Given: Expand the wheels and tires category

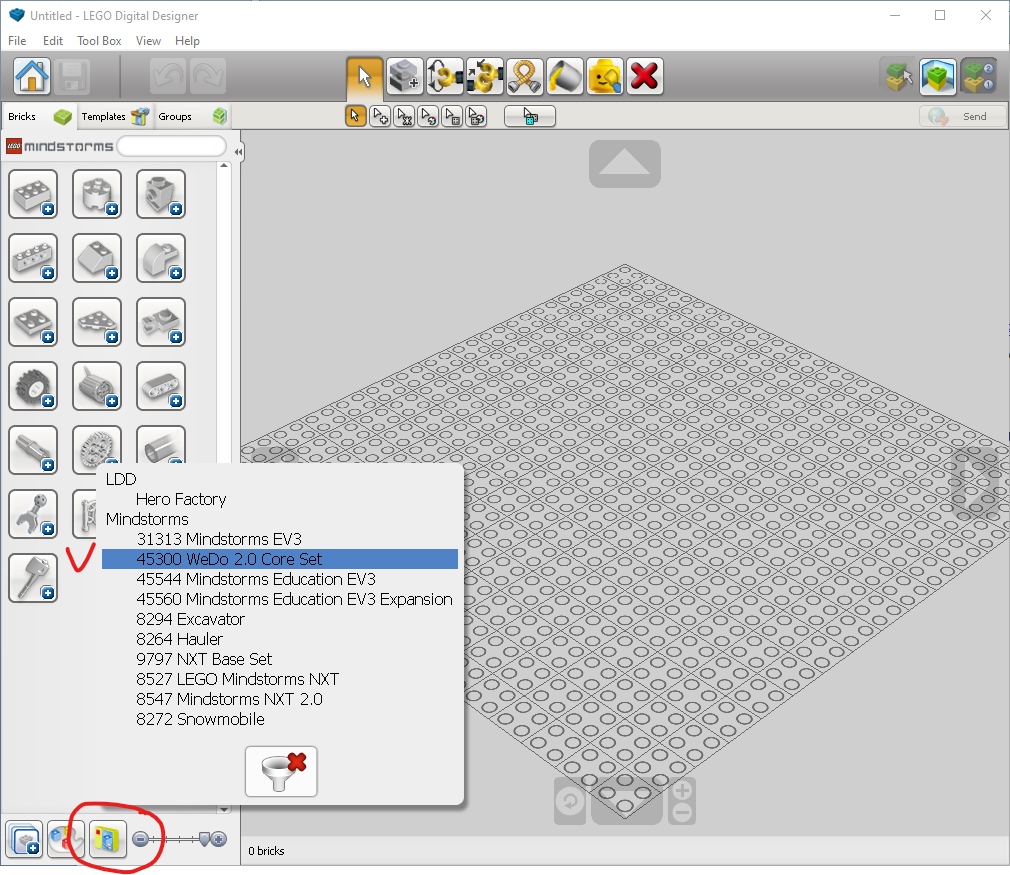Looking at the screenshot, I should 33,387.
